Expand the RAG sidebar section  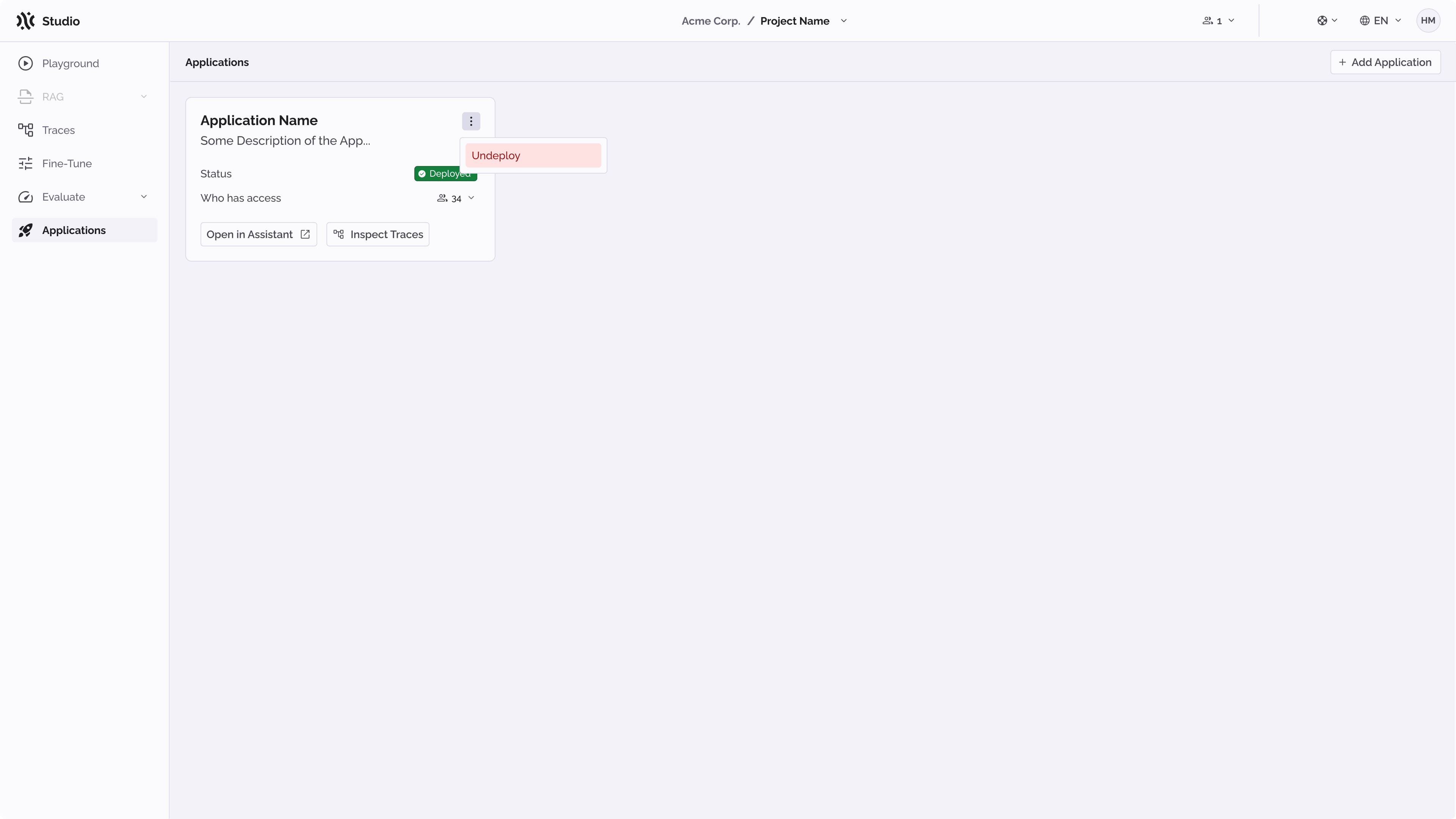(x=144, y=97)
